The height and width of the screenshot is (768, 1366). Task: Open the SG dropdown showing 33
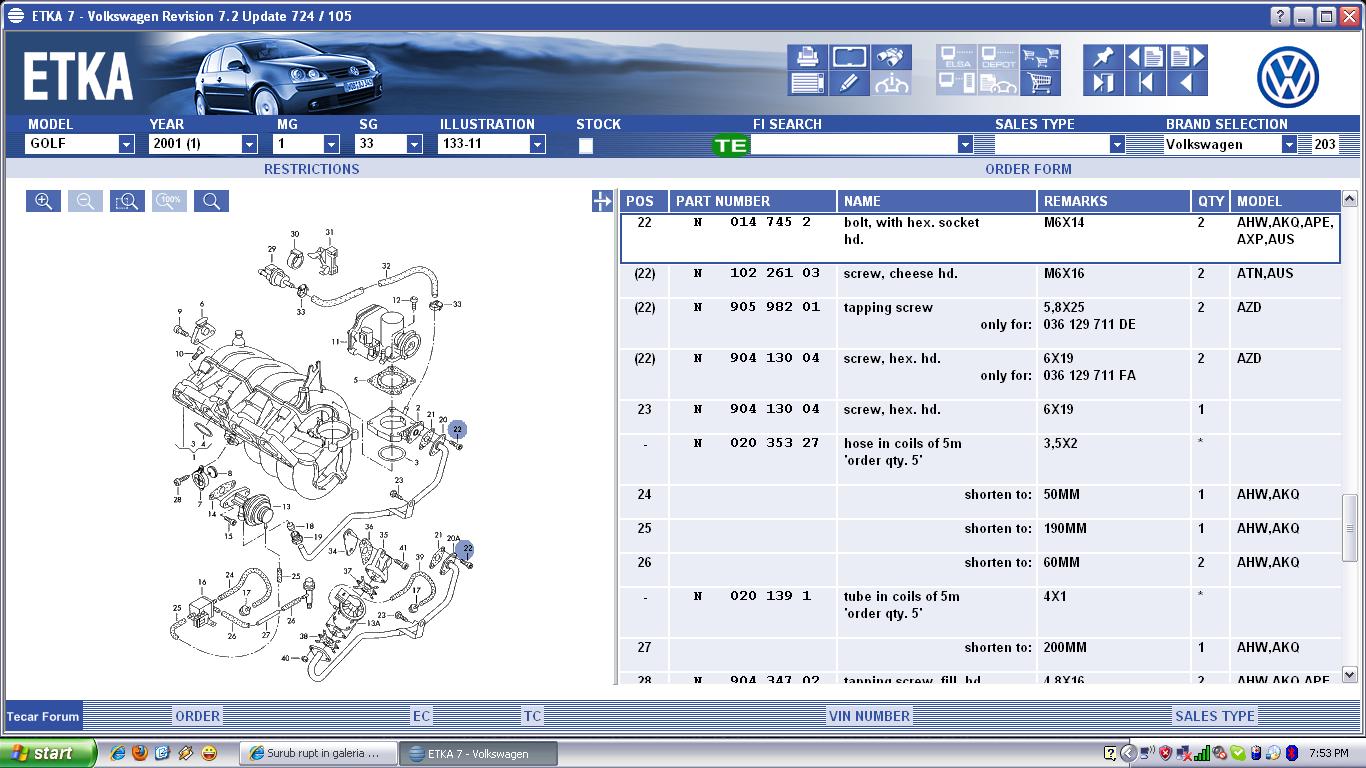coord(414,144)
